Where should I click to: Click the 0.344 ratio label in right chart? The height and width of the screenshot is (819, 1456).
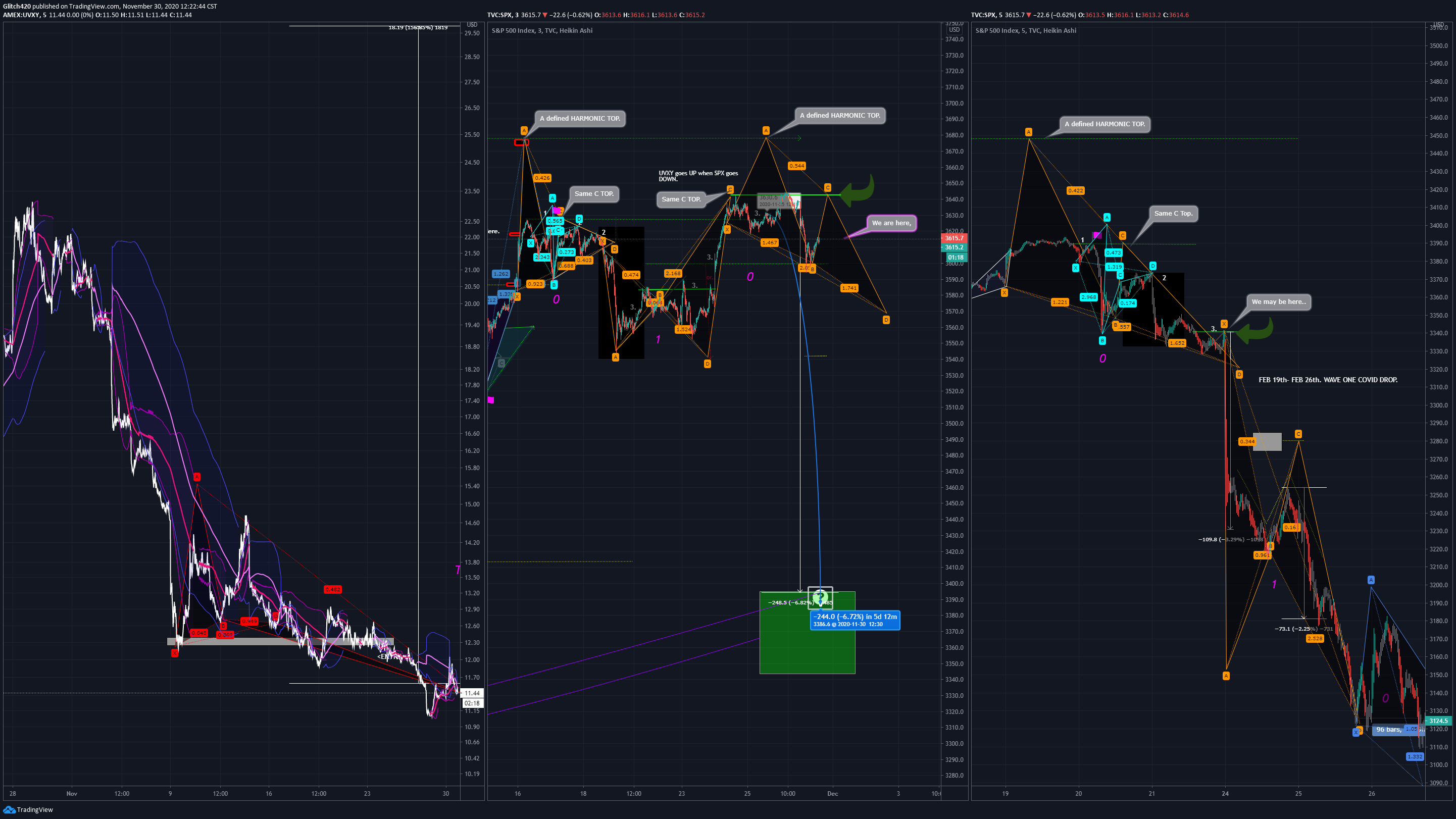pyautogui.click(x=1247, y=442)
